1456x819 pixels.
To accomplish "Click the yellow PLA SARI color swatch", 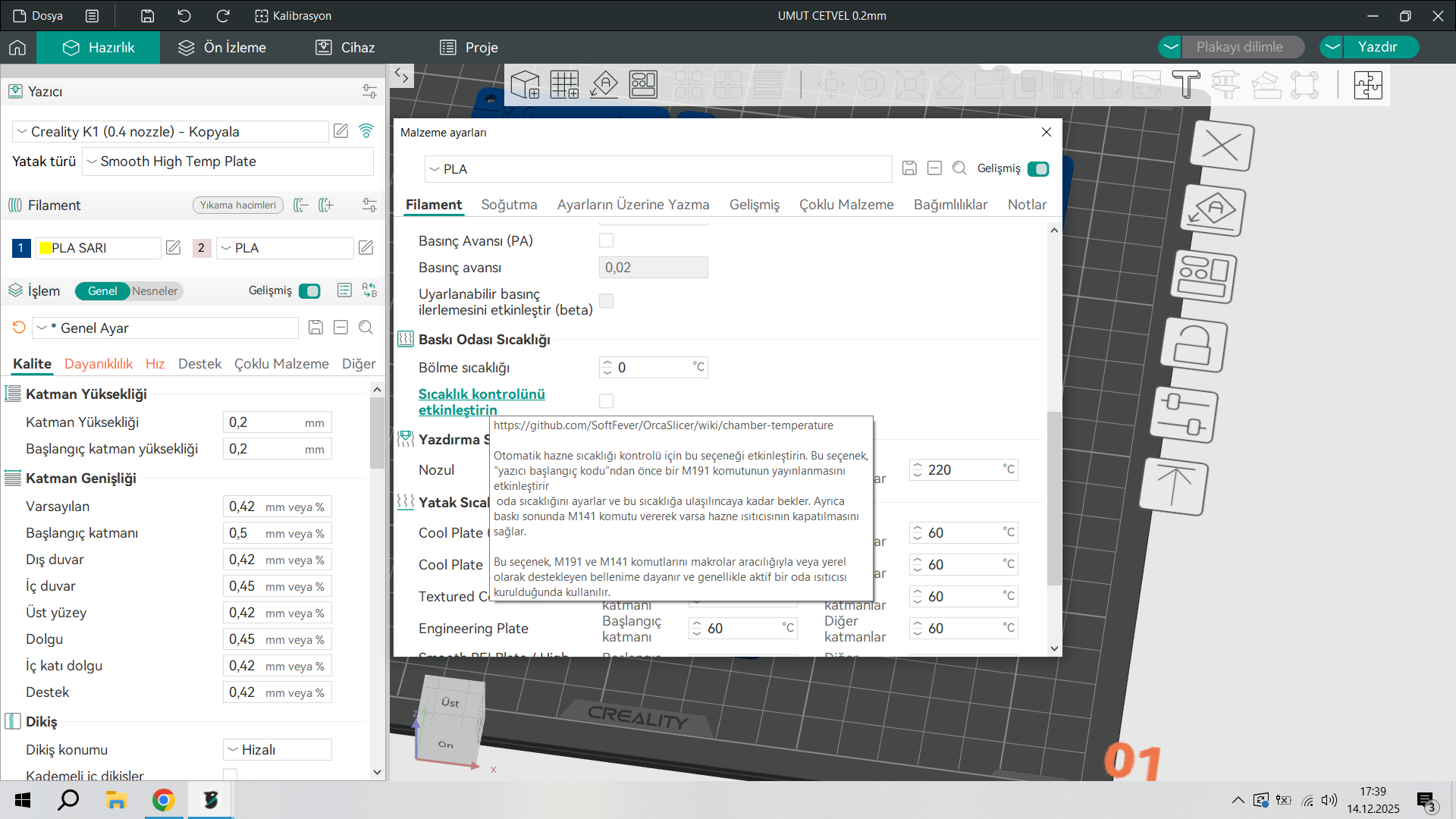I will (45, 248).
